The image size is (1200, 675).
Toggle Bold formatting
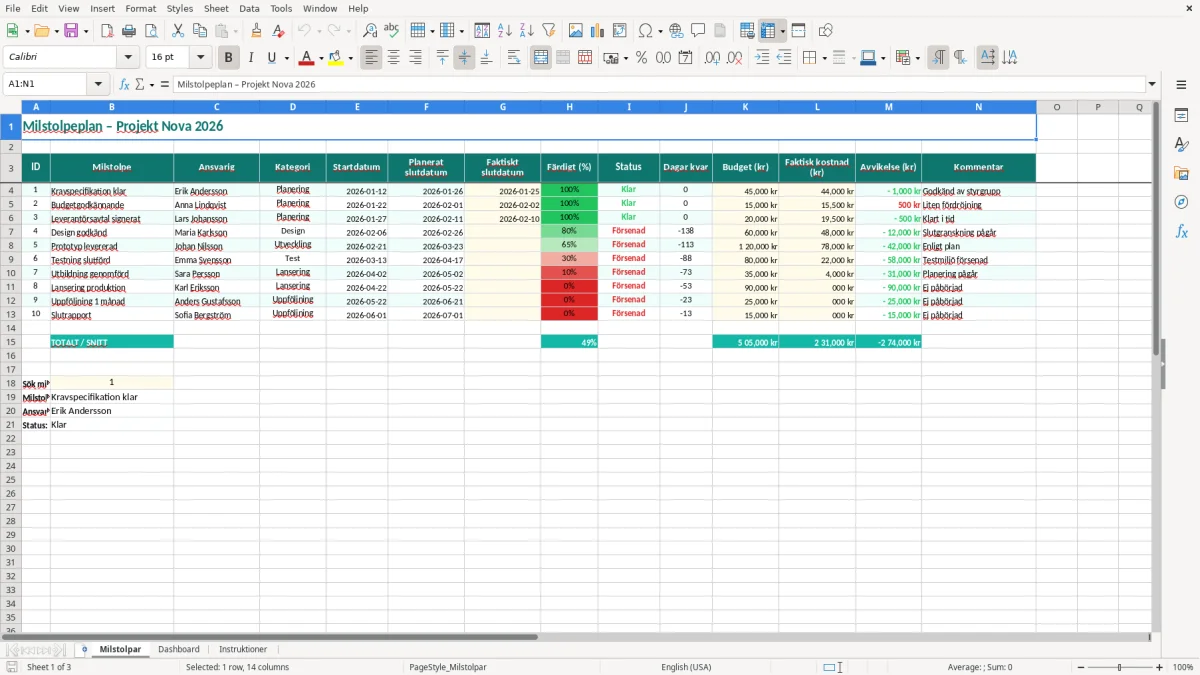coord(229,58)
